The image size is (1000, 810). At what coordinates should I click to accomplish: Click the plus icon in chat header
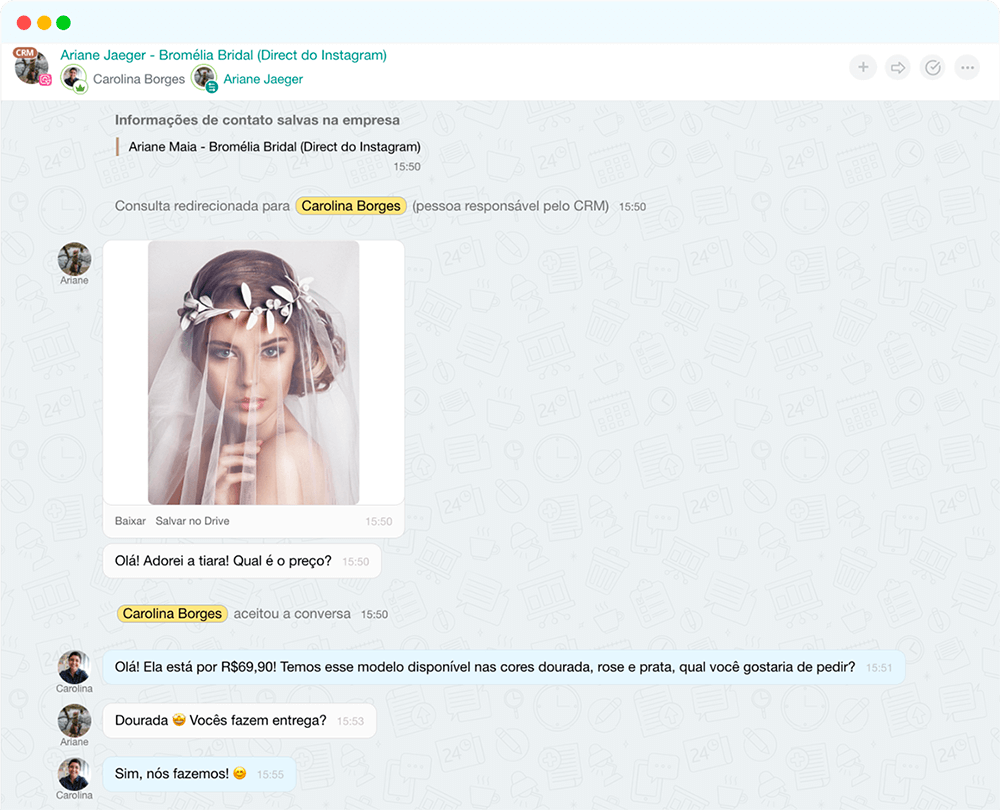coord(863,68)
